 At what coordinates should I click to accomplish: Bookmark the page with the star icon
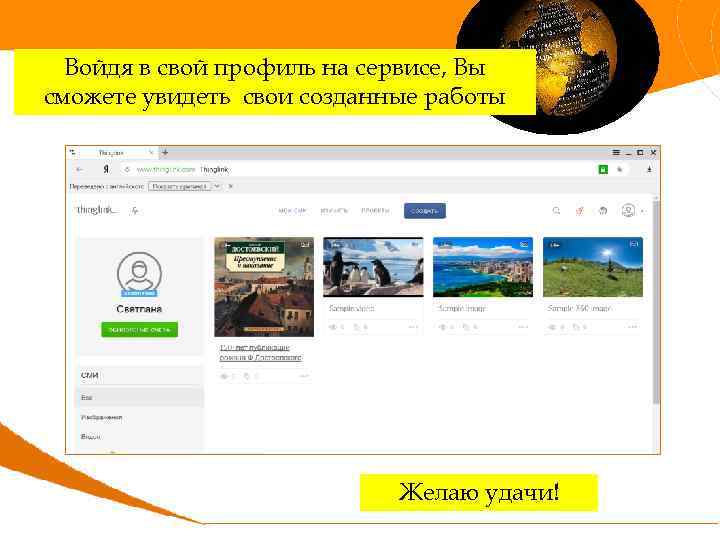pyautogui.click(x=619, y=169)
